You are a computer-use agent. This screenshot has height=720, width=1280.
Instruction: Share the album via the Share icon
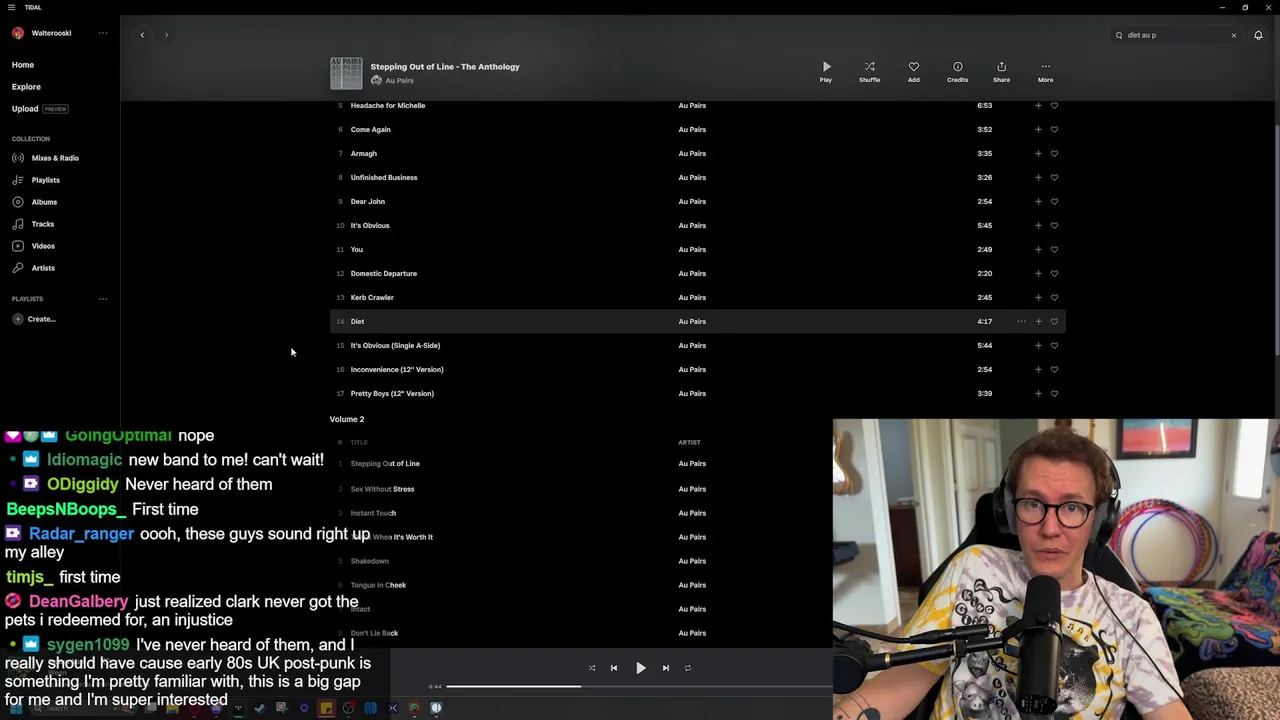1001,71
